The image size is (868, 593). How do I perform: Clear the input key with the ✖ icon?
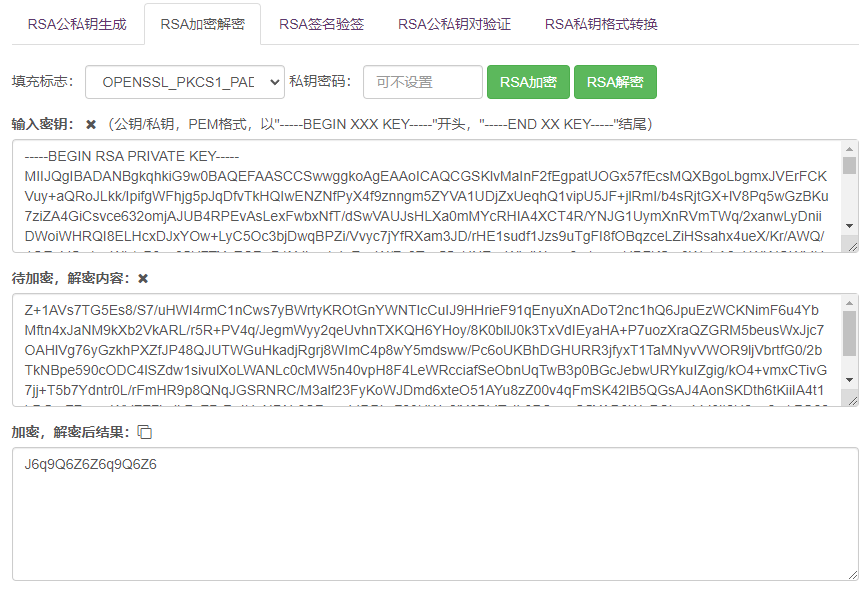(x=91, y=125)
